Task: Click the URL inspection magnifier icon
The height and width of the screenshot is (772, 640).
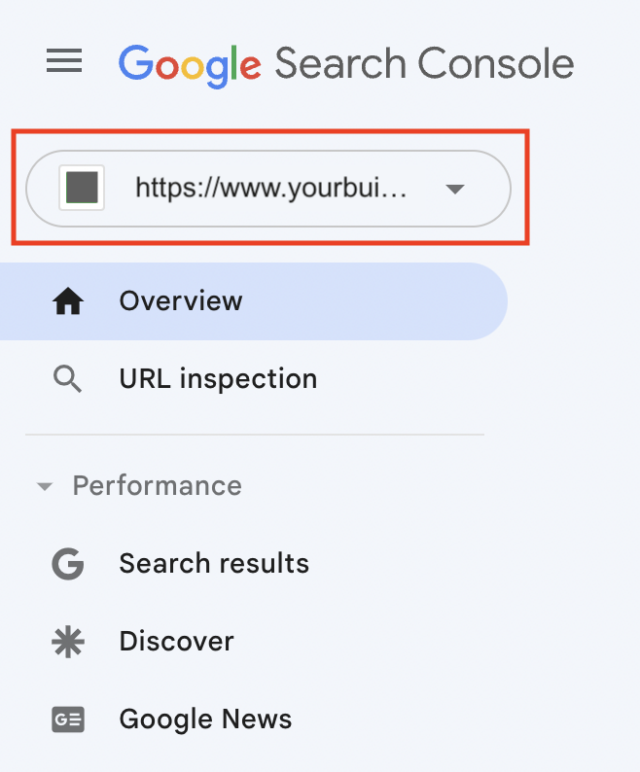Action: pos(68,380)
